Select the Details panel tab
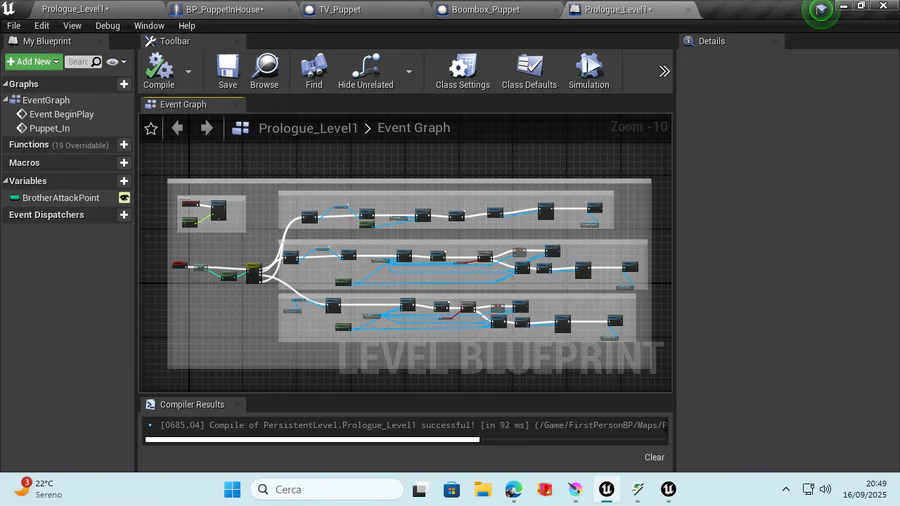Image resolution: width=900 pixels, height=506 pixels. [711, 41]
